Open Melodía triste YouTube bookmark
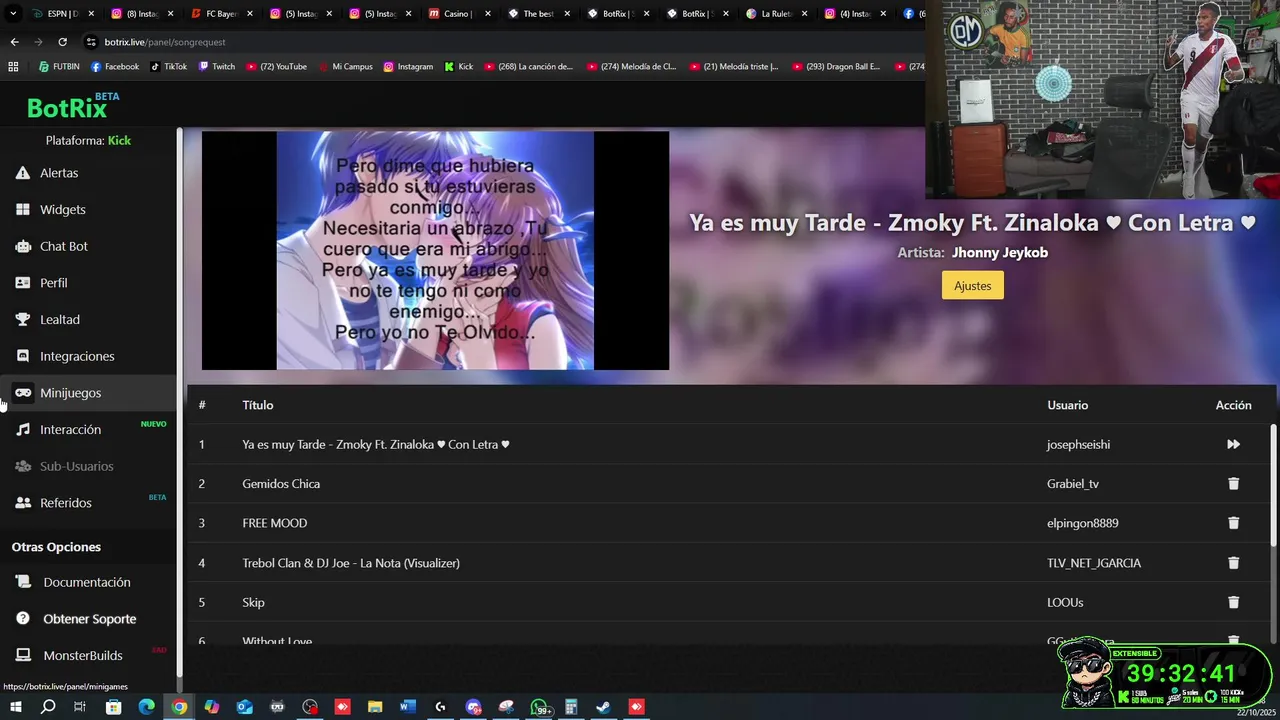1280x720 pixels. (x=732, y=67)
